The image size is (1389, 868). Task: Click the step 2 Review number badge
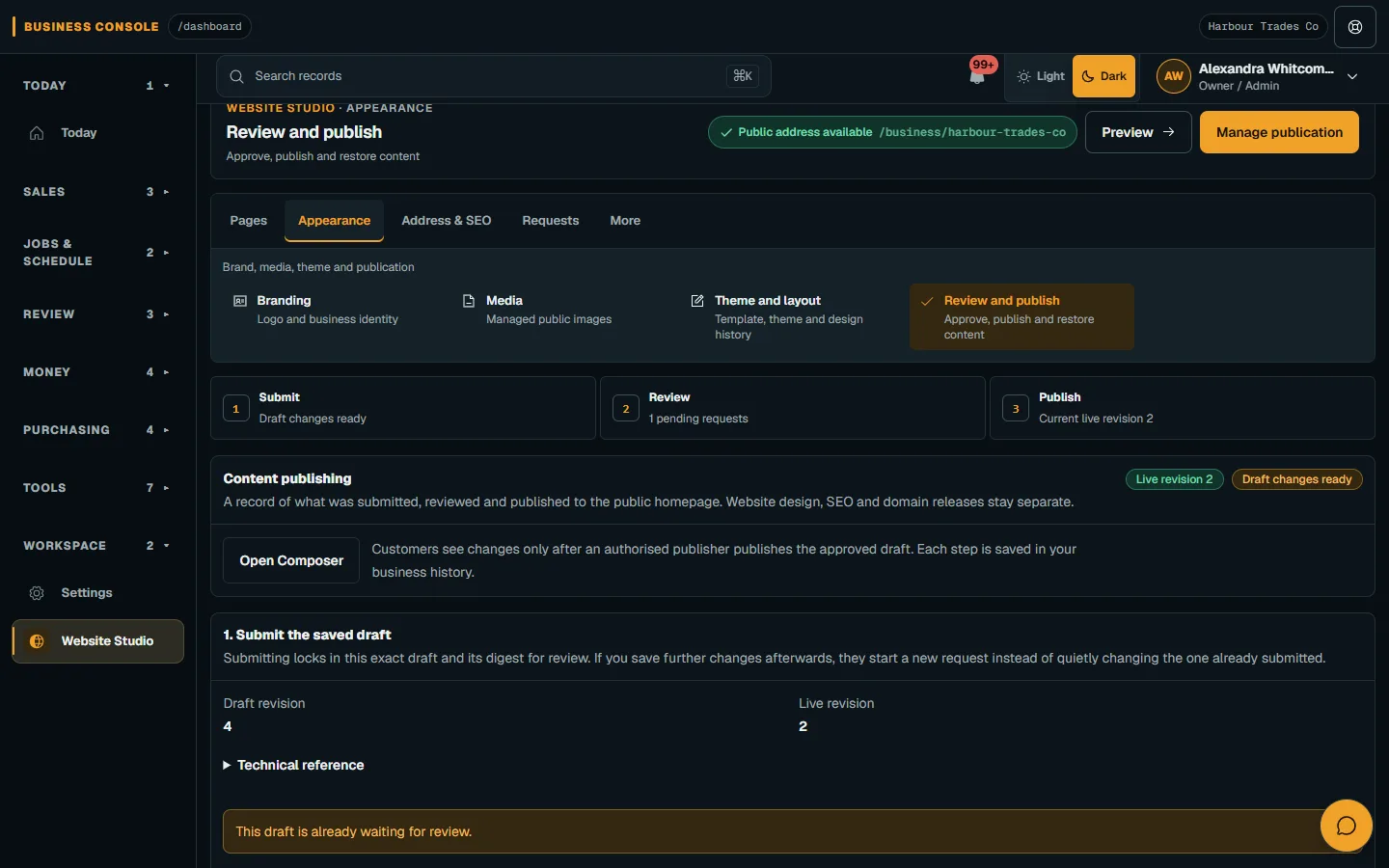pos(626,409)
